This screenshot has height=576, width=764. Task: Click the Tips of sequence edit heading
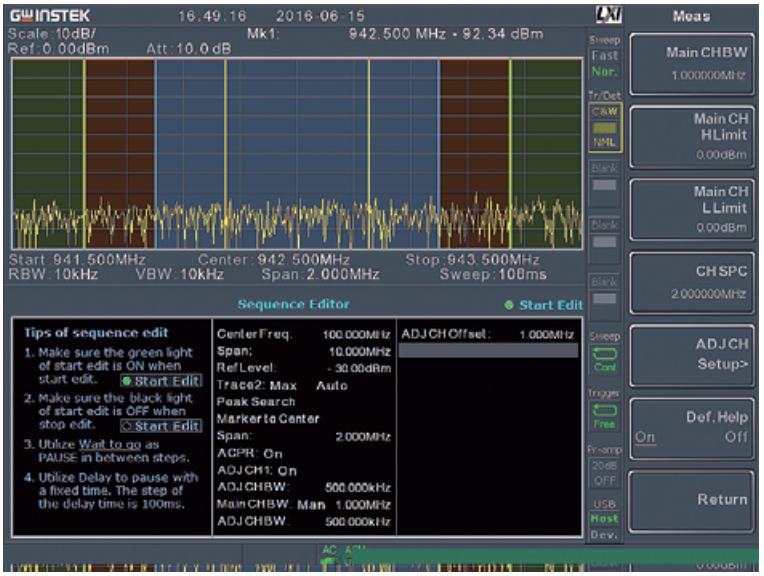click(x=96, y=333)
